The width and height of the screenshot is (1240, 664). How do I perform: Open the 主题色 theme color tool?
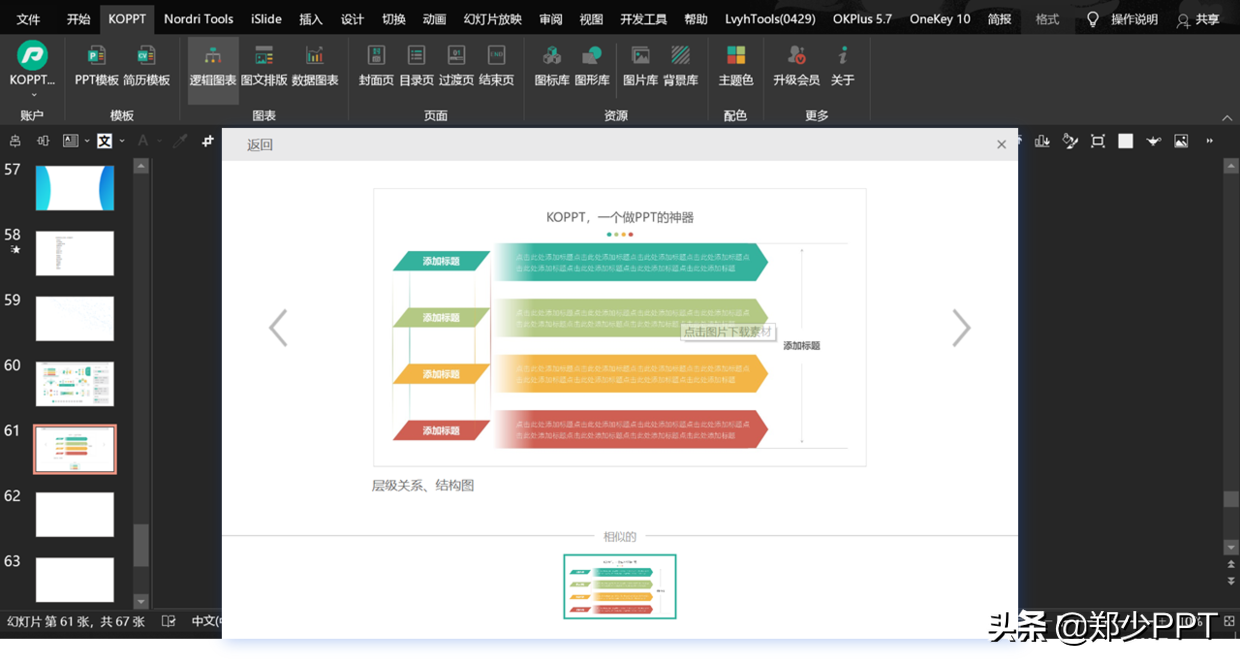(x=736, y=70)
